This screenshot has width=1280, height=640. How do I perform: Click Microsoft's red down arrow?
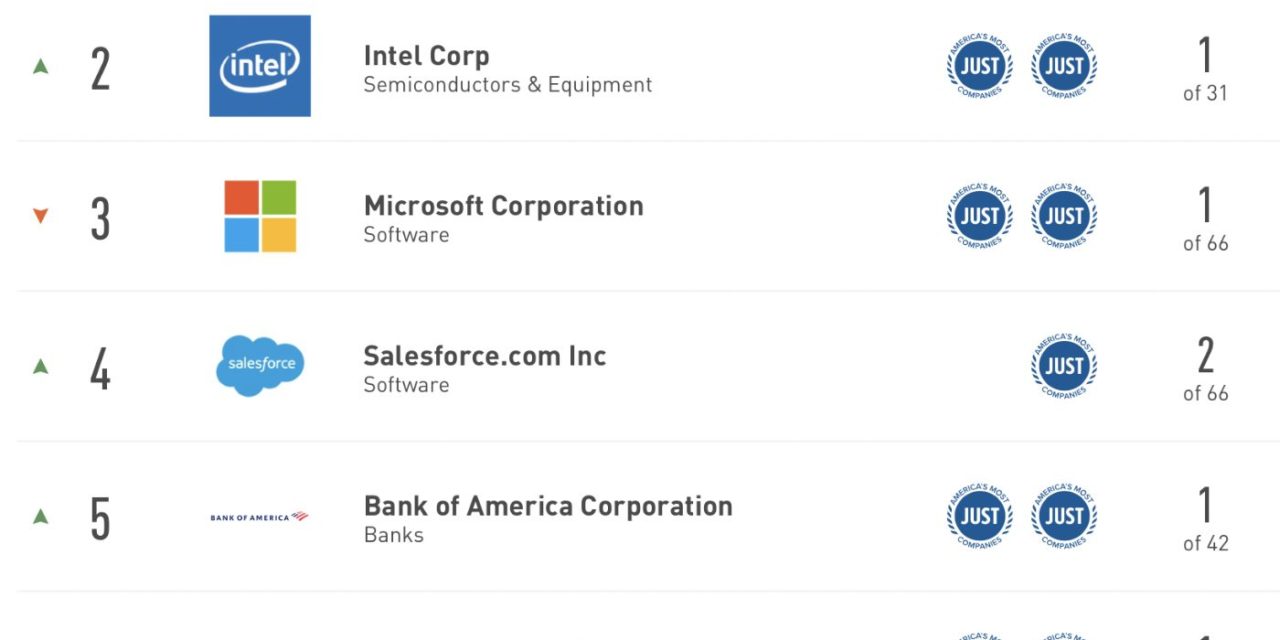(x=41, y=216)
